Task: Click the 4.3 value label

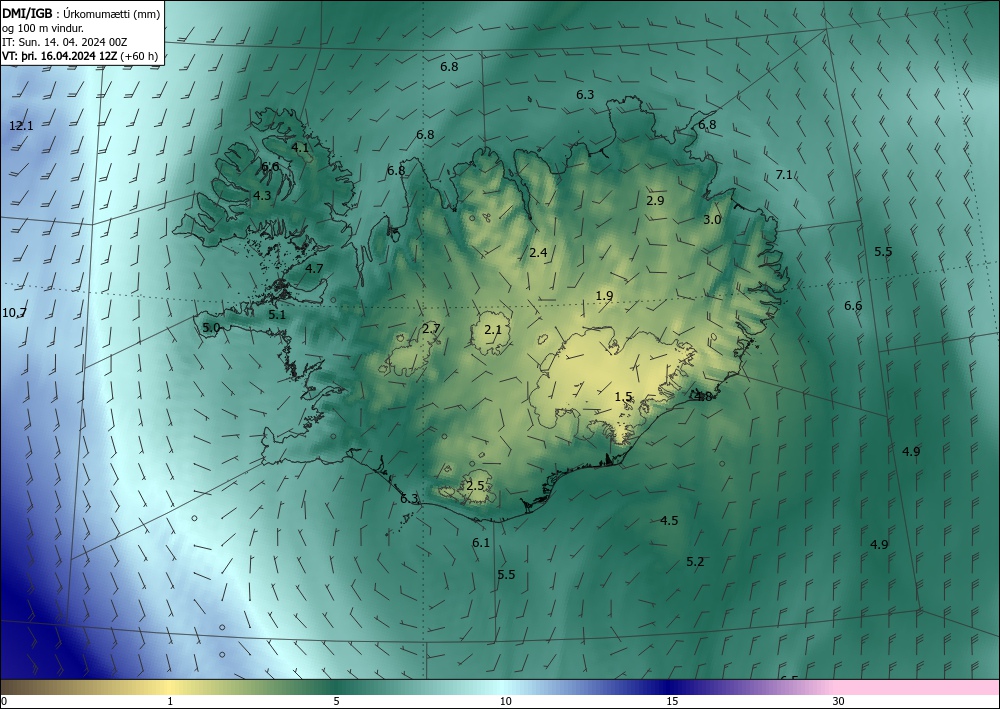Action: (x=262, y=196)
